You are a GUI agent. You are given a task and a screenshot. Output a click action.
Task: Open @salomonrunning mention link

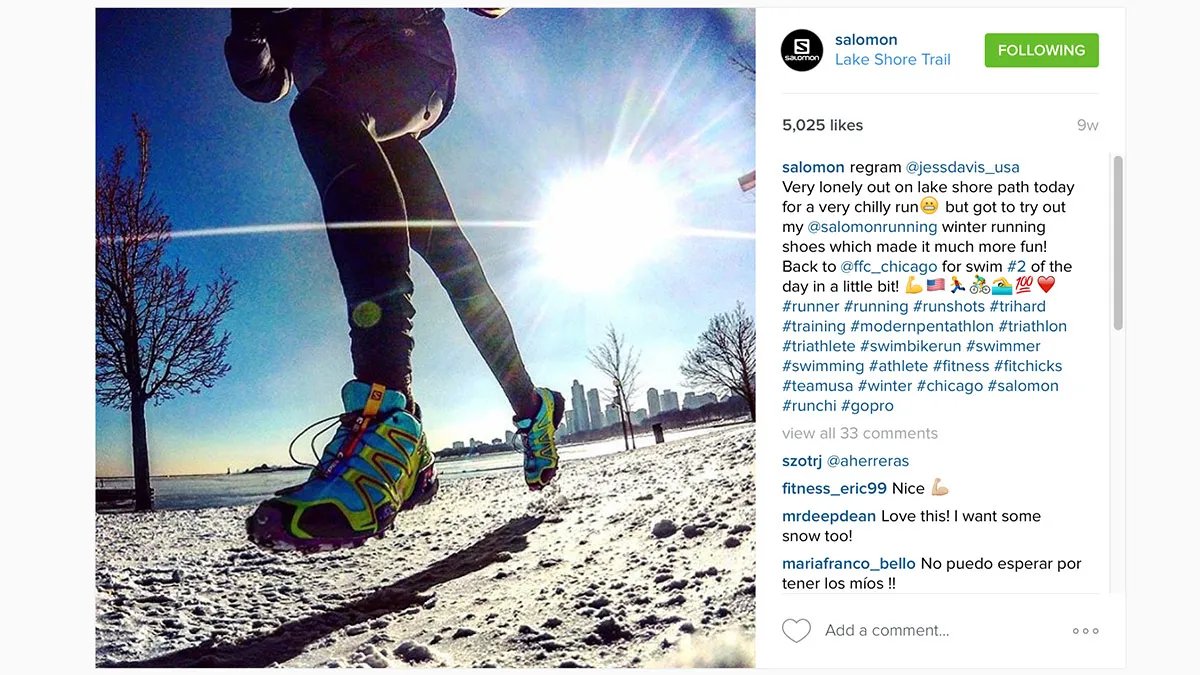pyautogui.click(x=873, y=227)
